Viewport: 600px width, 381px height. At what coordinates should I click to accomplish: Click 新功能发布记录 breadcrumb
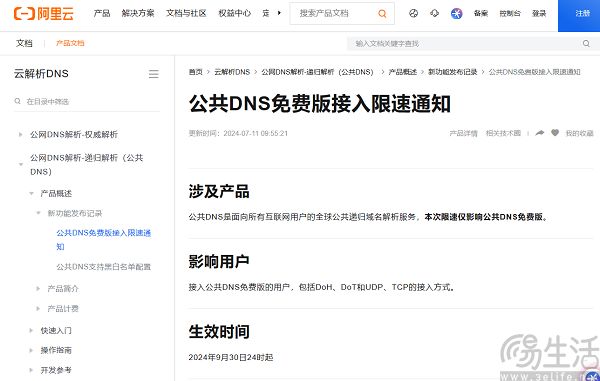[x=453, y=72]
